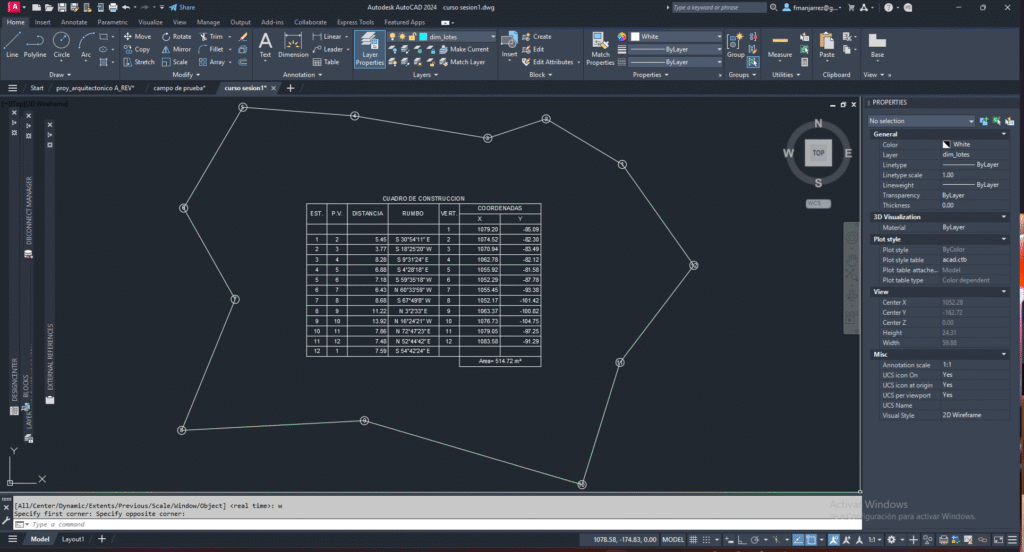Switch to the Annotate ribbon tab

pyautogui.click(x=74, y=21)
